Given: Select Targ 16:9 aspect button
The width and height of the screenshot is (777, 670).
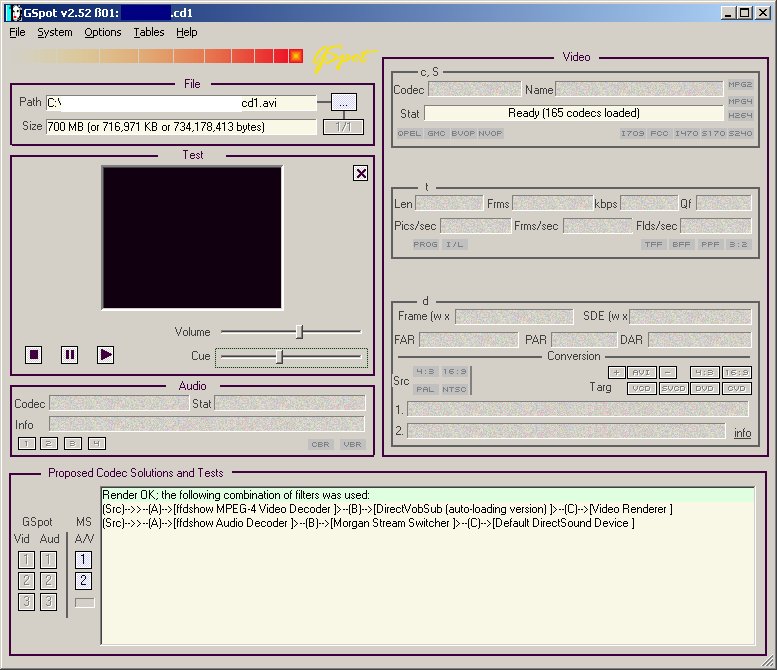Looking at the screenshot, I should click(x=737, y=373).
